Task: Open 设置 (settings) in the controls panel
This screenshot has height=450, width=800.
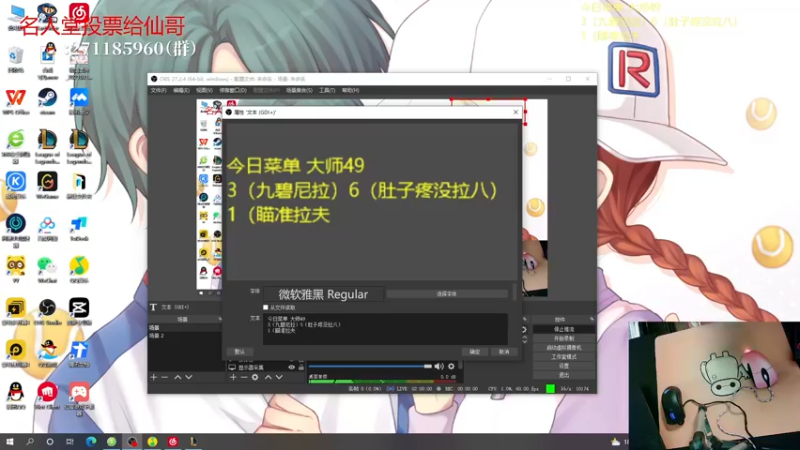Action: click(x=564, y=366)
